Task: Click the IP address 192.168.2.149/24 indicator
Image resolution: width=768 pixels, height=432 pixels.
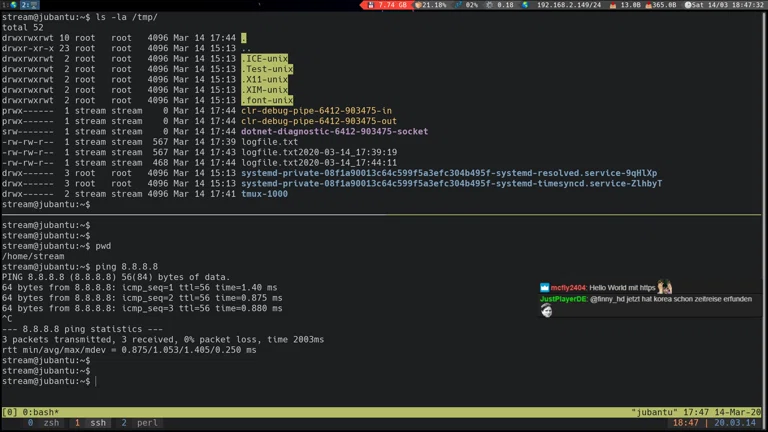Action: [x=567, y=5]
